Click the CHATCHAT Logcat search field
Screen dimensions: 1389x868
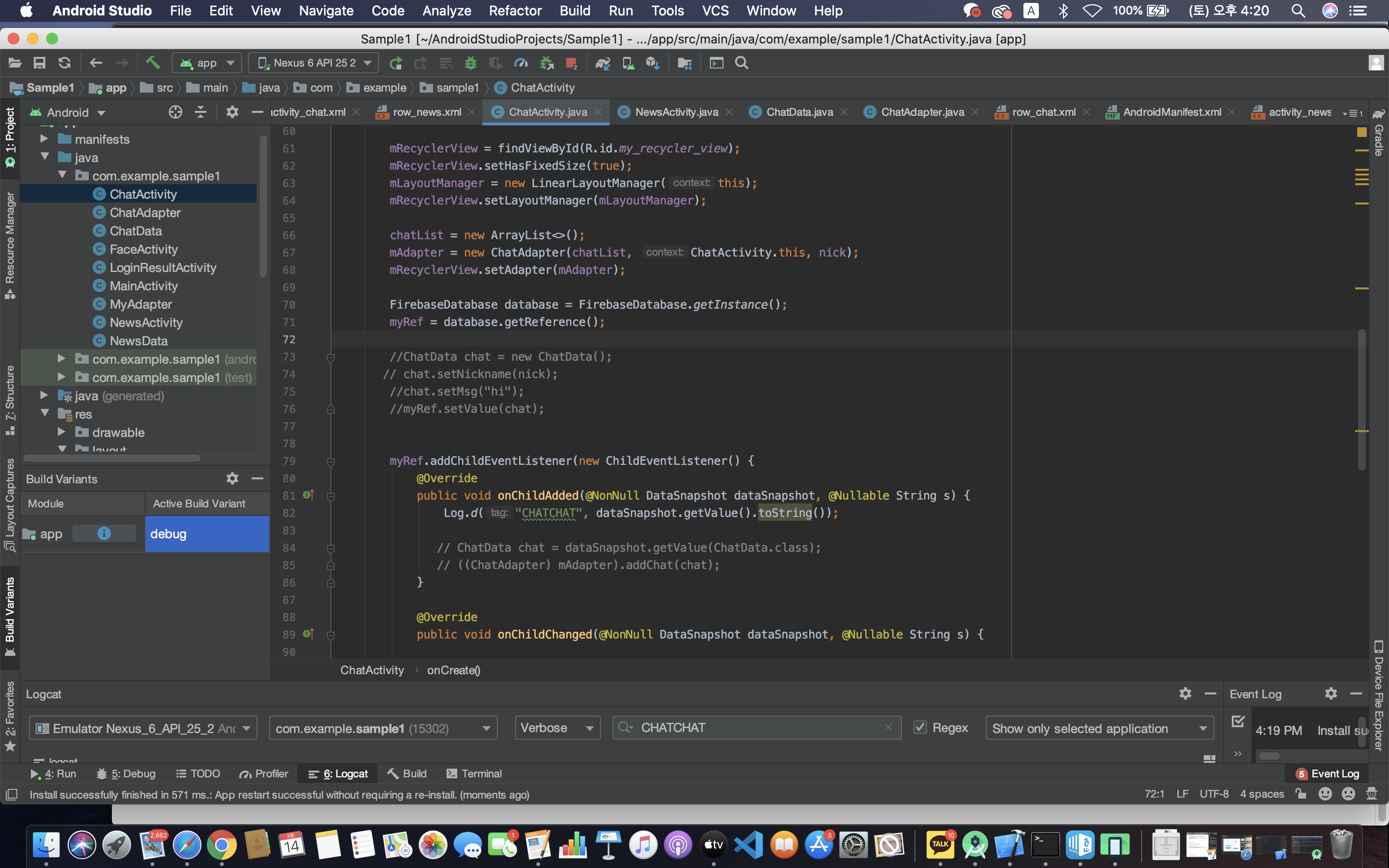(x=758, y=728)
